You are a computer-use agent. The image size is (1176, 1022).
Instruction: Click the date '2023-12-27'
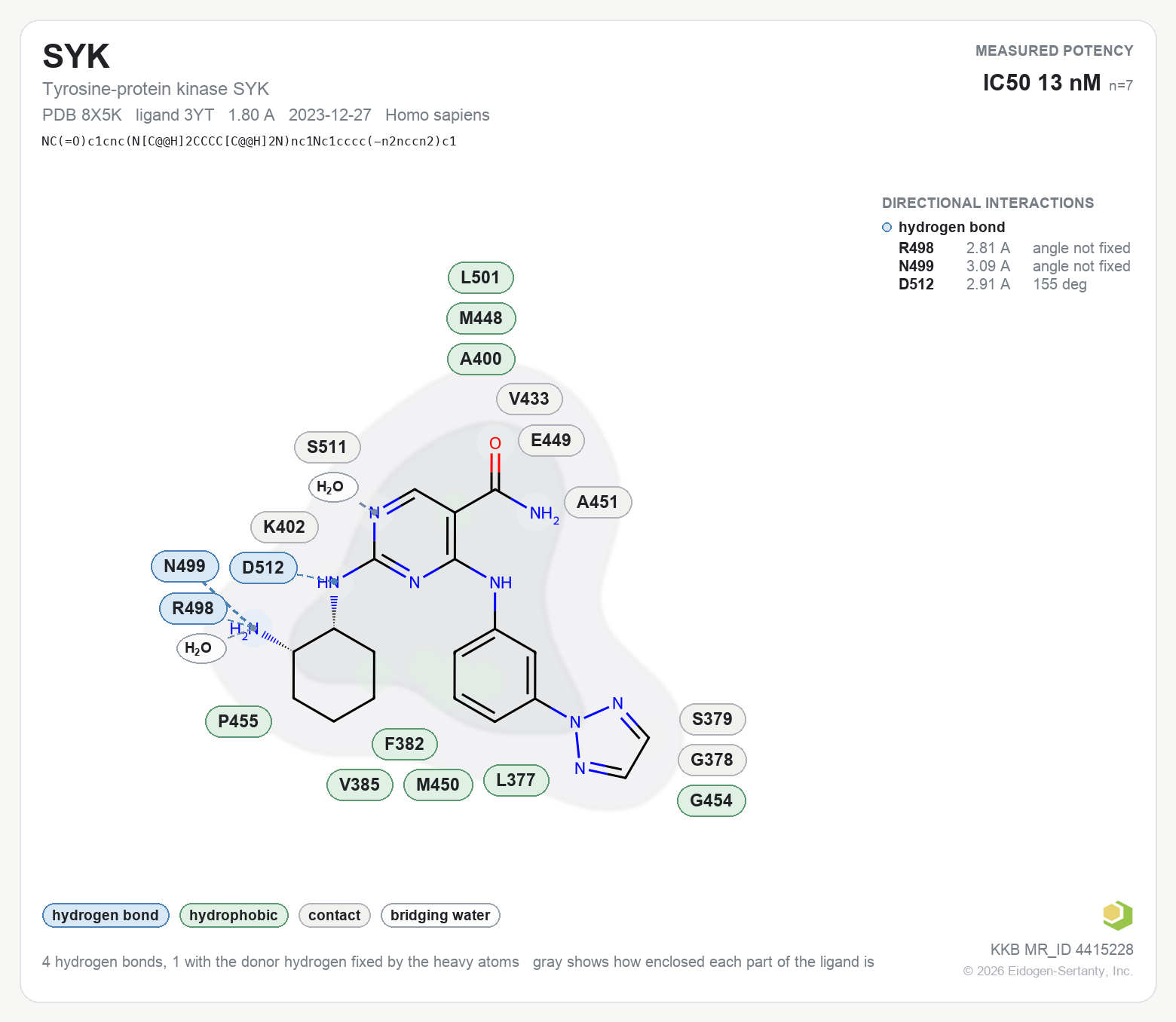(x=330, y=115)
